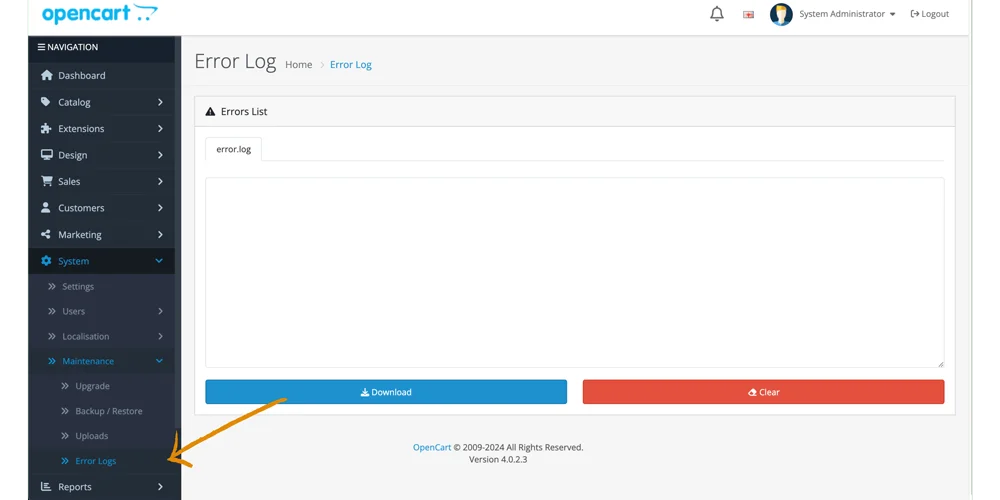Click the Uploads double-arrow icon
Image resolution: width=1000 pixels, height=500 pixels.
pyautogui.click(x=65, y=436)
